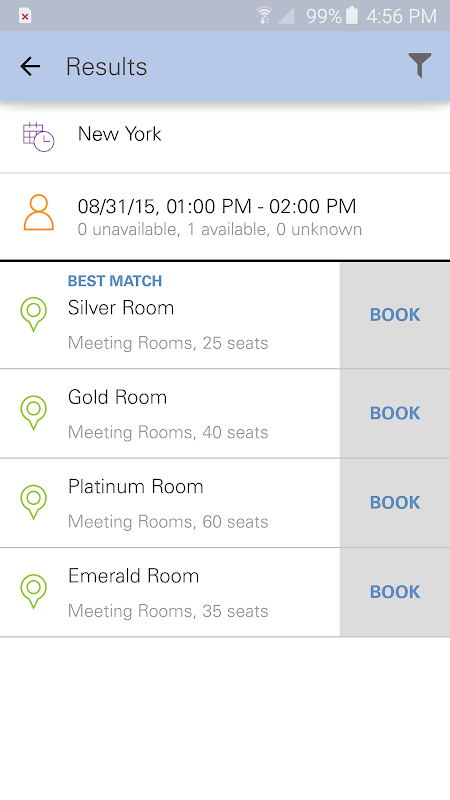Screen dimensions: 450x800
Task: Open the New York location row
Action: 225,137
